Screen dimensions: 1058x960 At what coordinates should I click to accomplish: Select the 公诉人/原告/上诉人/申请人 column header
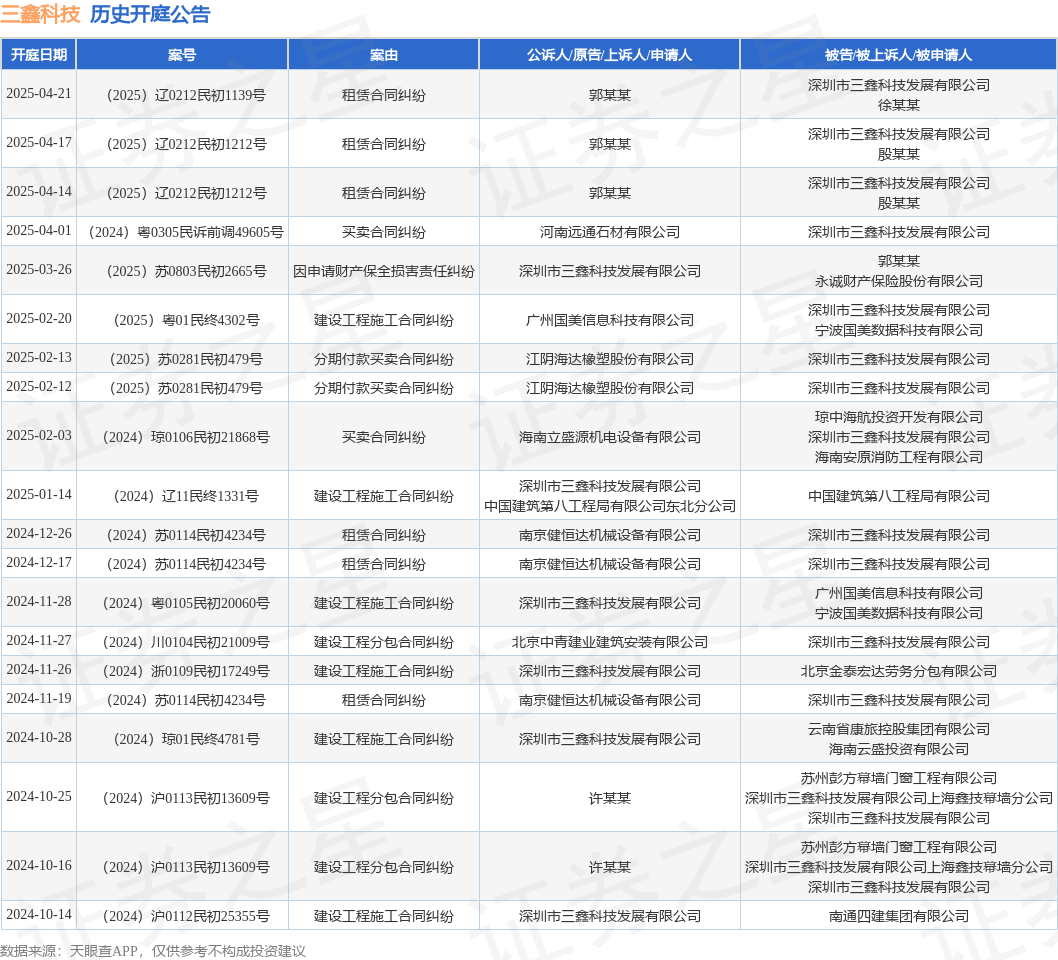click(609, 55)
